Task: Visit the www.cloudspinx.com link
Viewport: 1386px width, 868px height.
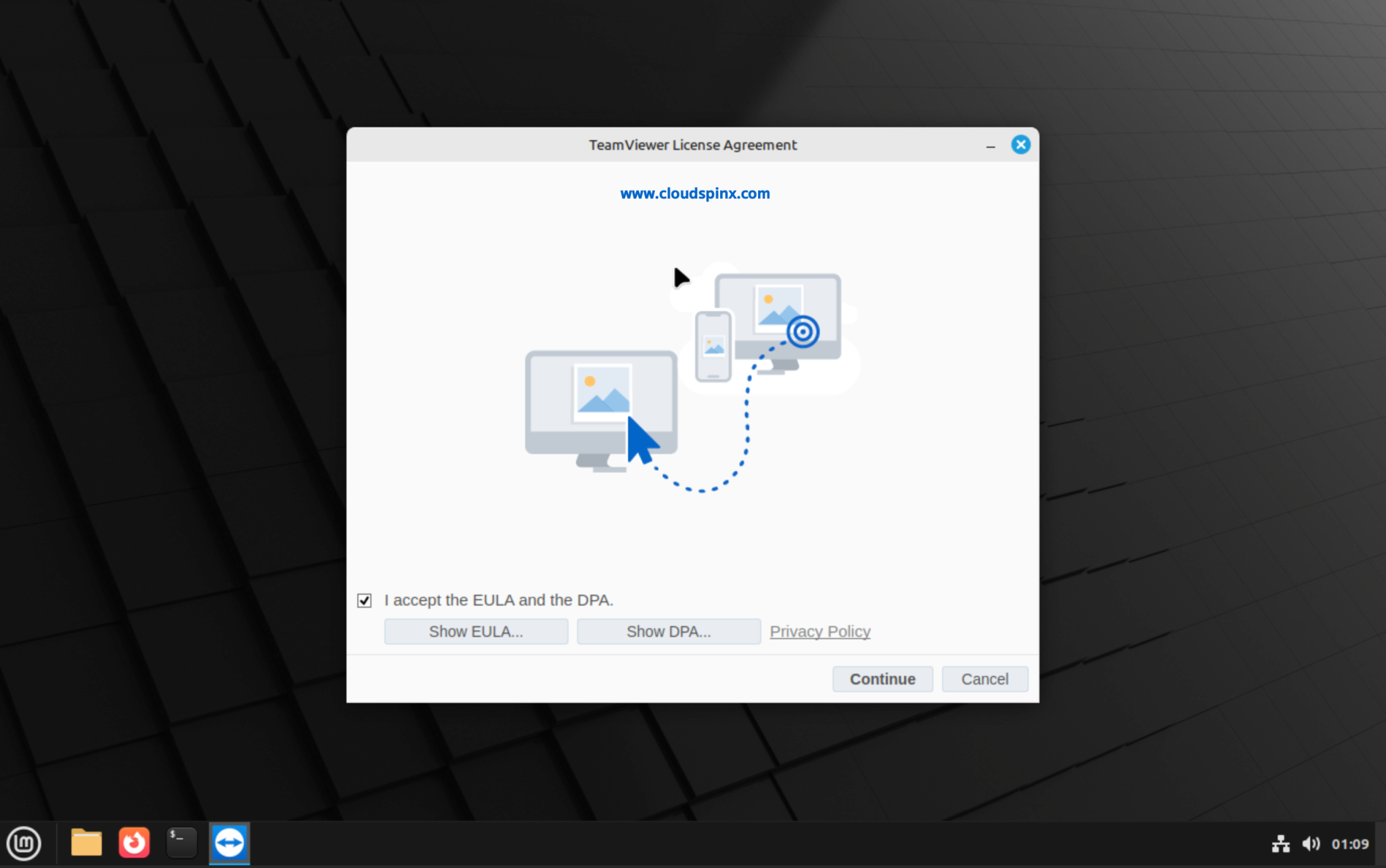Action: [x=694, y=193]
